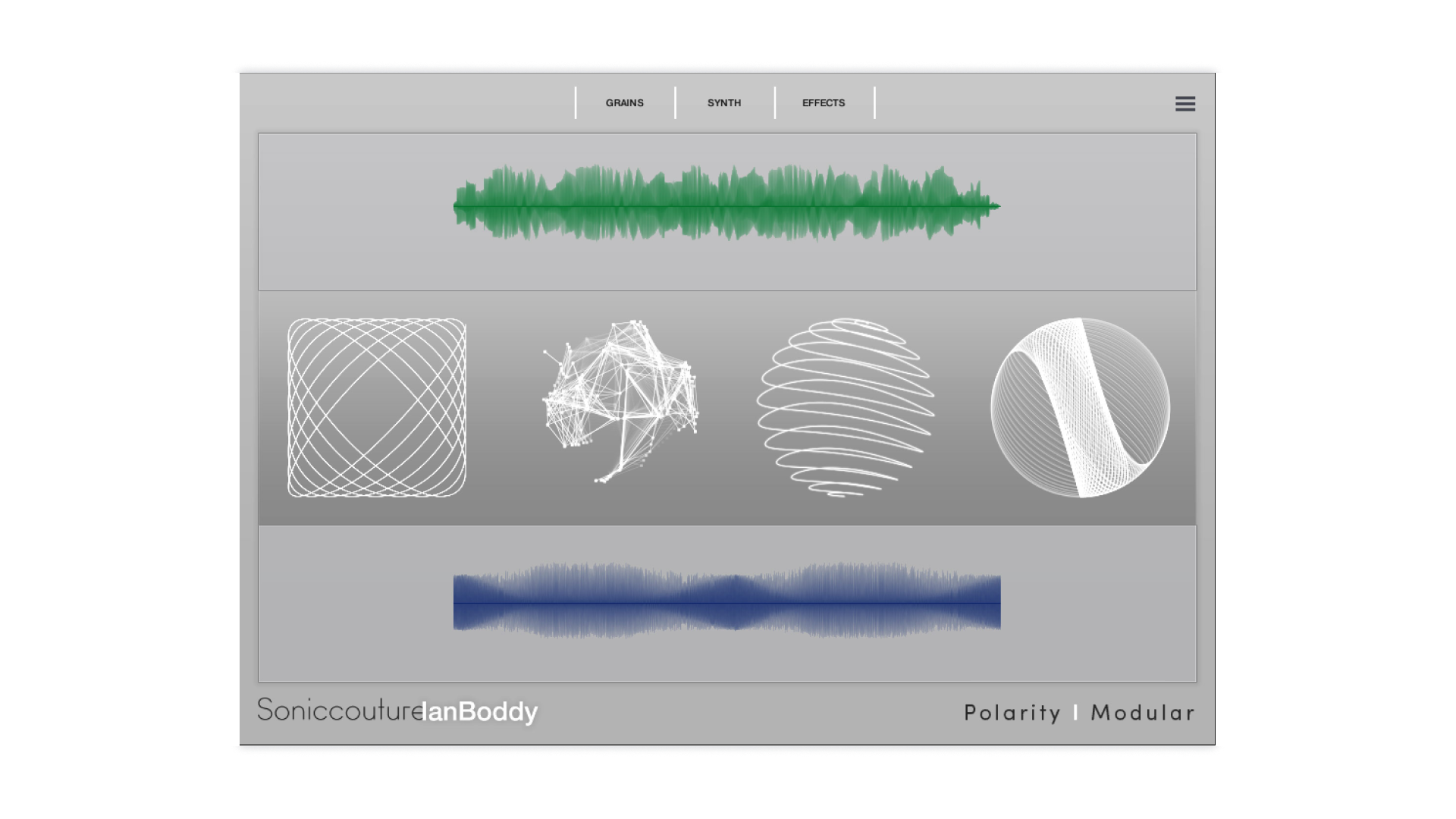Select the GRAINS tab
This screenshot has width=1456, height=819.
tap(623, 103)
